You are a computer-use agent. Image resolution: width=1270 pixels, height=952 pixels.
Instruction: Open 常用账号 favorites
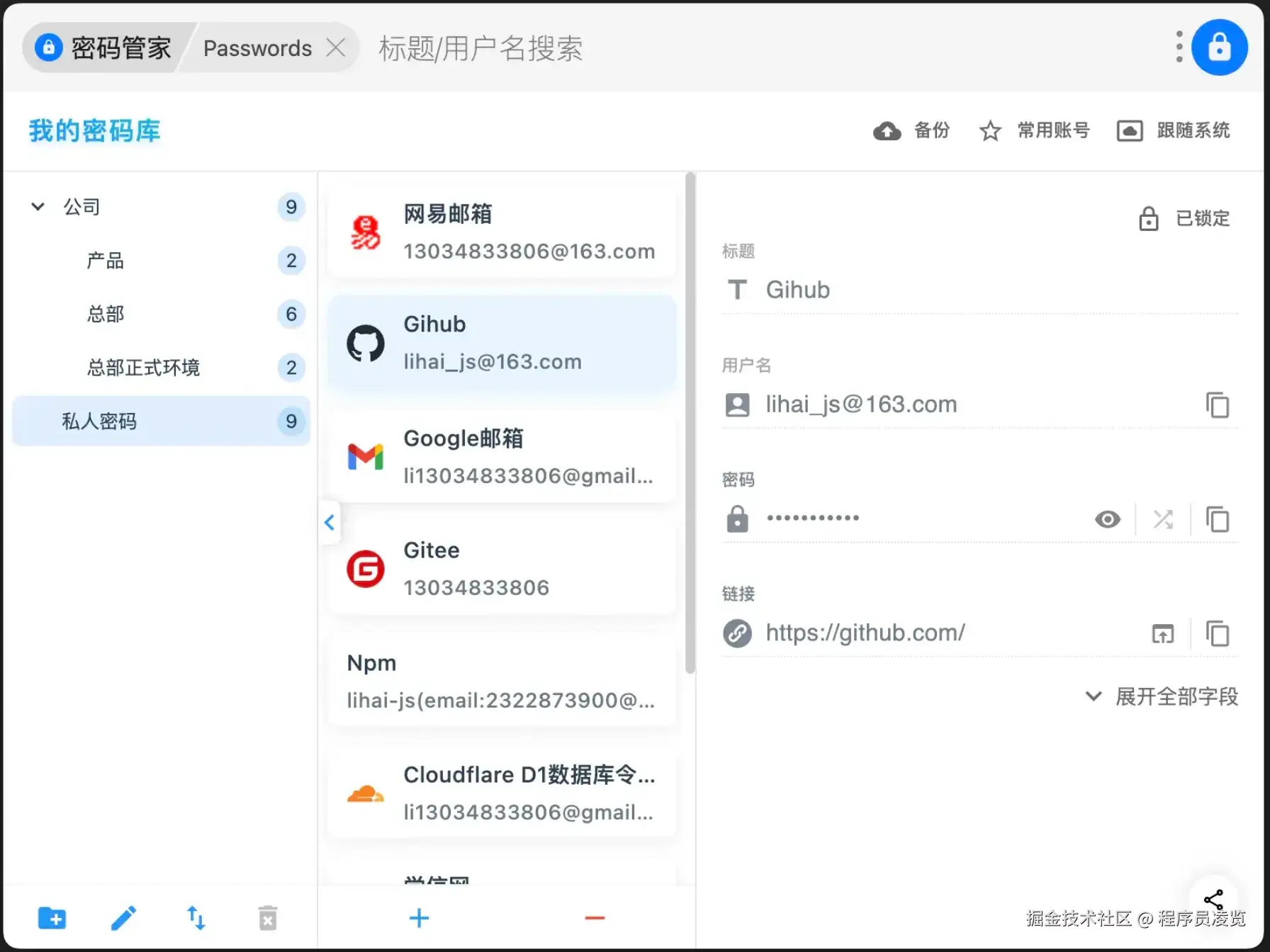1034,130
